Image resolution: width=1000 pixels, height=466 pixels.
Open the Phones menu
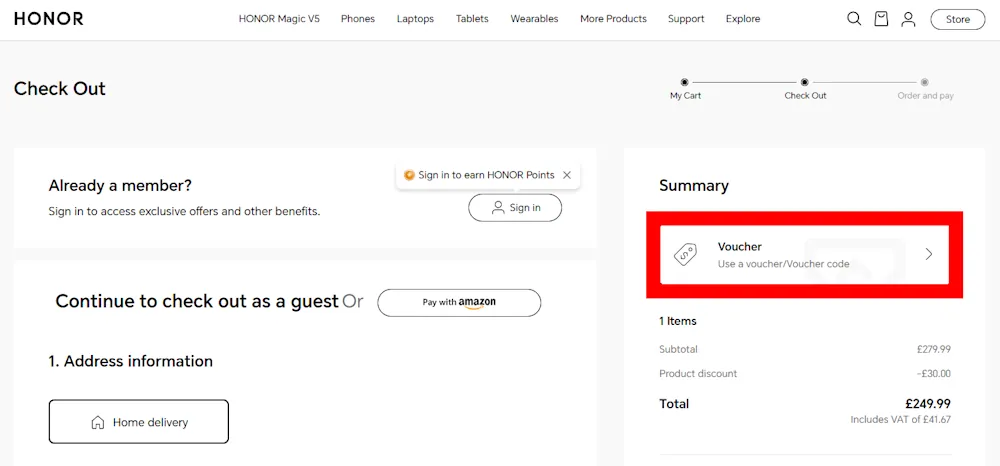(358, 19)
